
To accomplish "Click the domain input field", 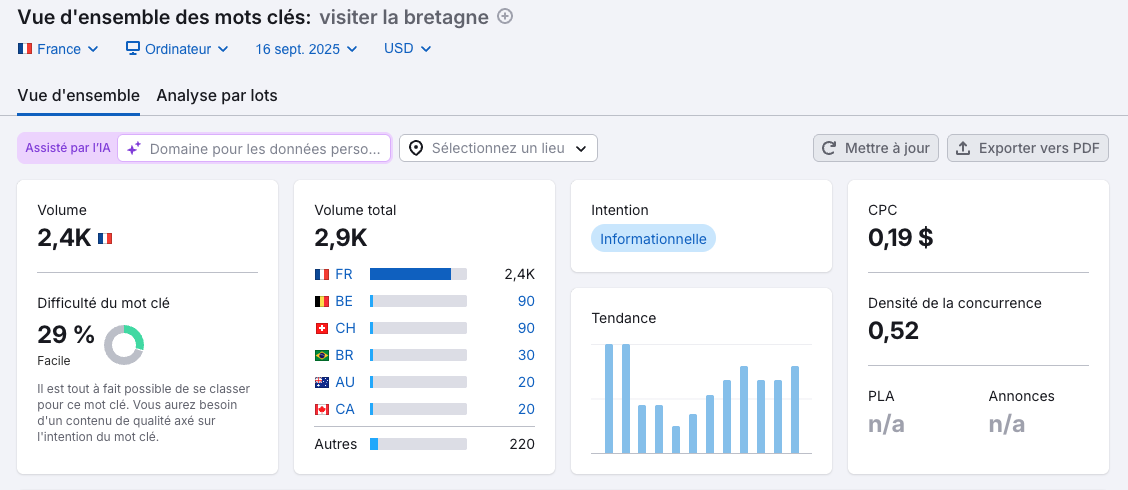I will coord(265,148).
